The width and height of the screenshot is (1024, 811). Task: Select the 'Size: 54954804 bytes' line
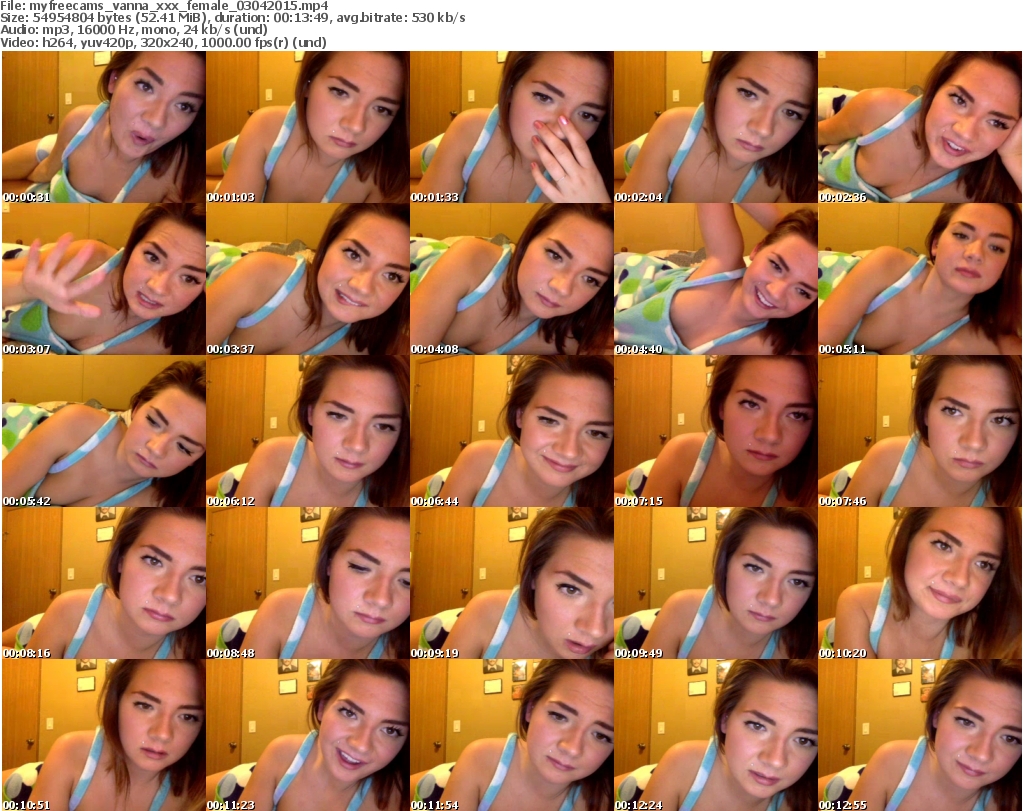232,18
